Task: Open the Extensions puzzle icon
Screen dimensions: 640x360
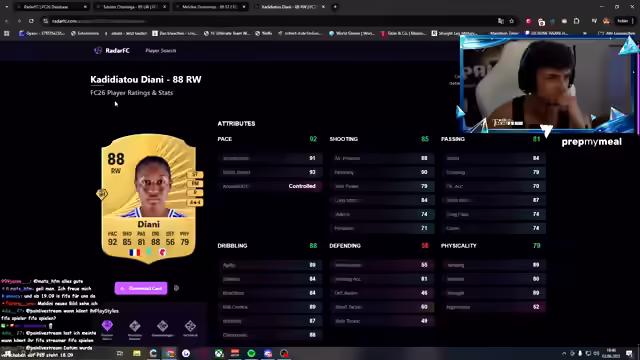Action: (x=576, y=21)
